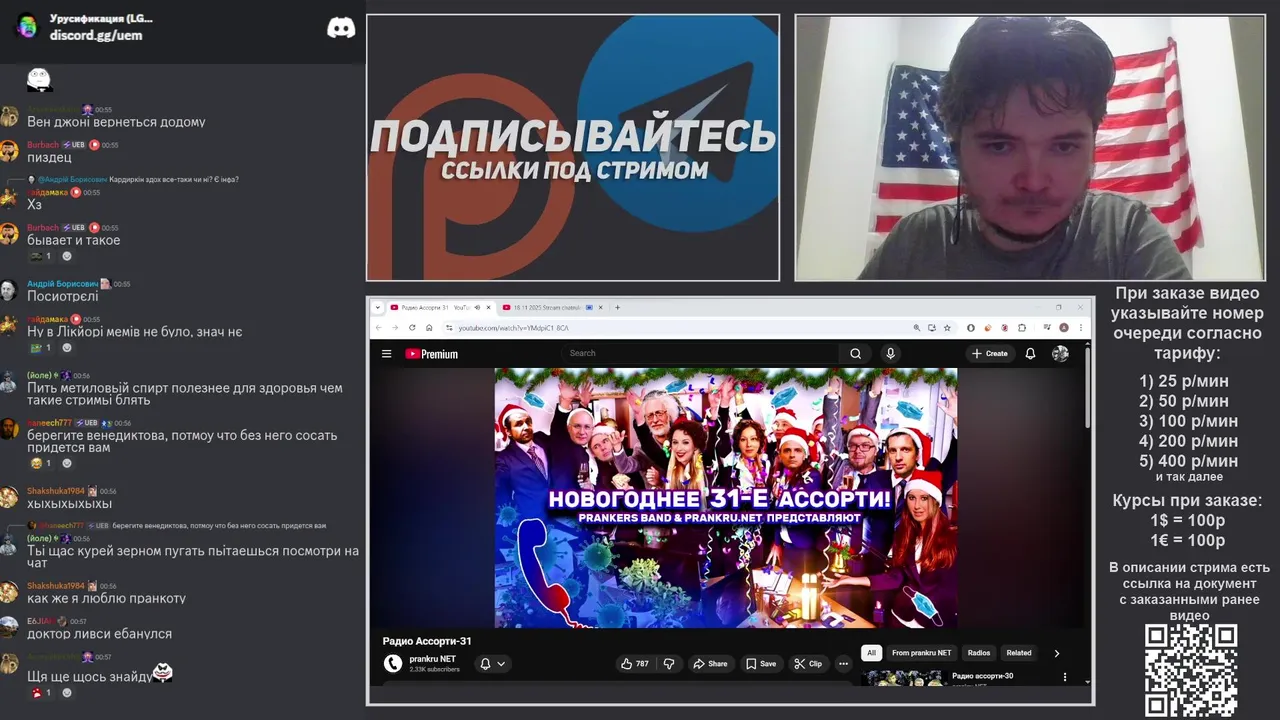Open YouTube account avatar menu
Screen dimensions: 1280x720
pos(1060,353)
